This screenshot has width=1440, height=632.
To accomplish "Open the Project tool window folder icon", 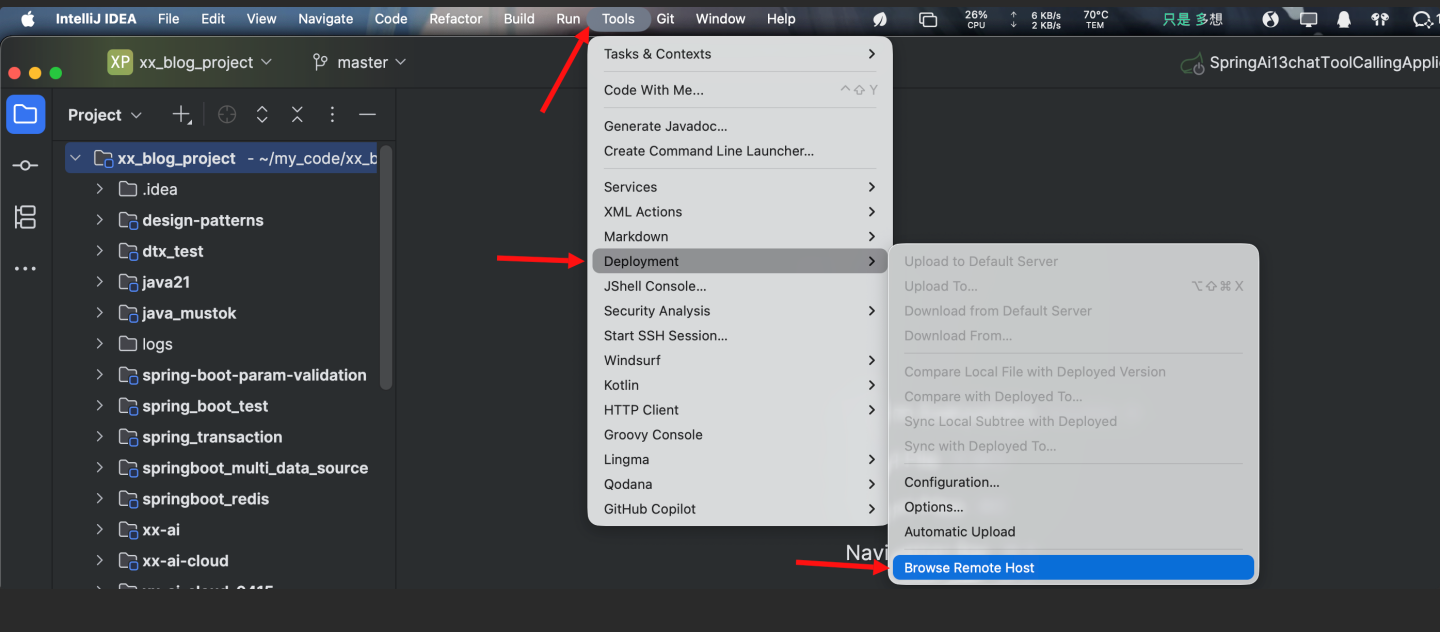I will [x=25, y=115].
